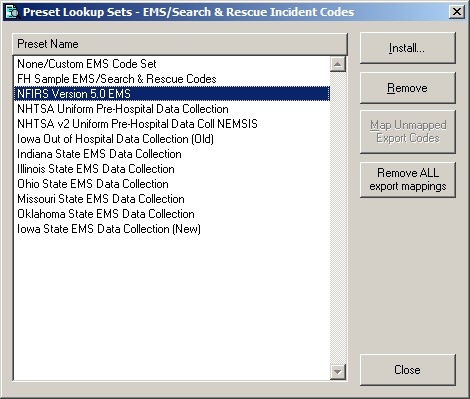470x399 pixels.
Task: Click the Remove button
Action: pos(408,88)
